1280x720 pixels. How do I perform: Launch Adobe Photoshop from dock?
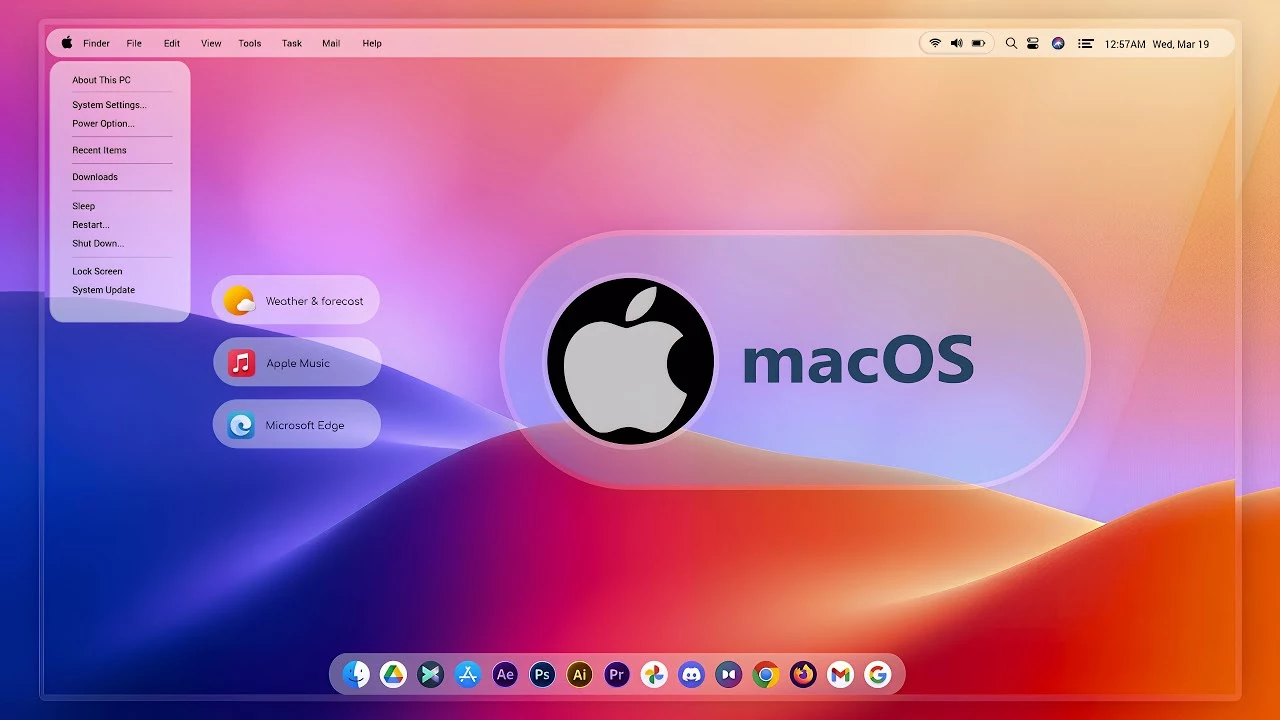click(542, 675)
